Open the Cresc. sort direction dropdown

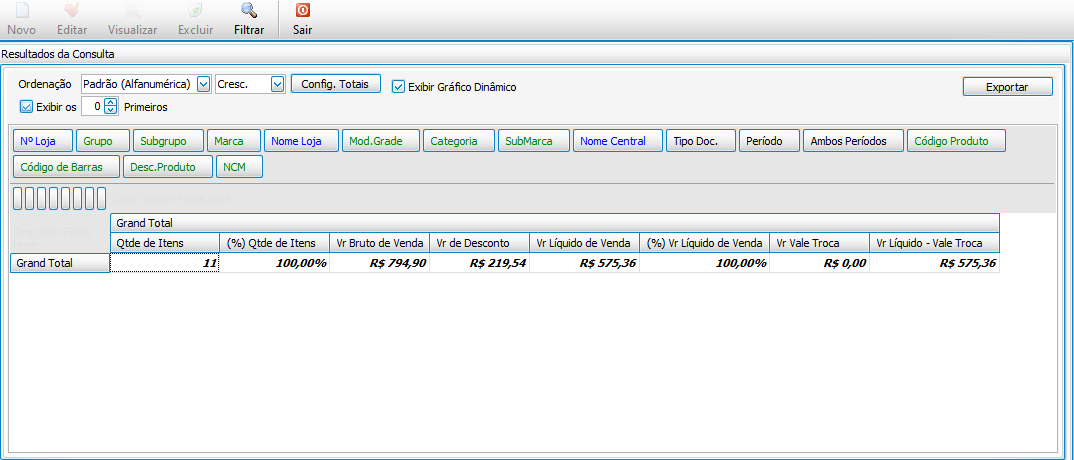277,84
